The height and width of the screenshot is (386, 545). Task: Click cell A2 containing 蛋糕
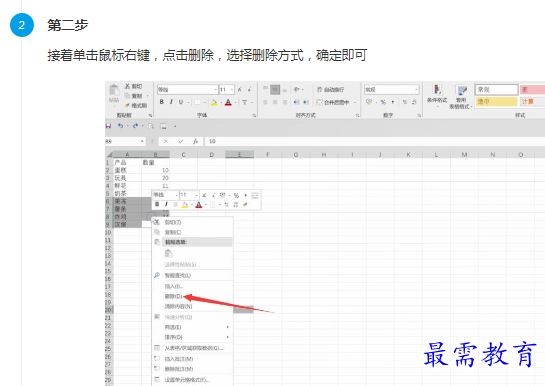coord(128,170)
